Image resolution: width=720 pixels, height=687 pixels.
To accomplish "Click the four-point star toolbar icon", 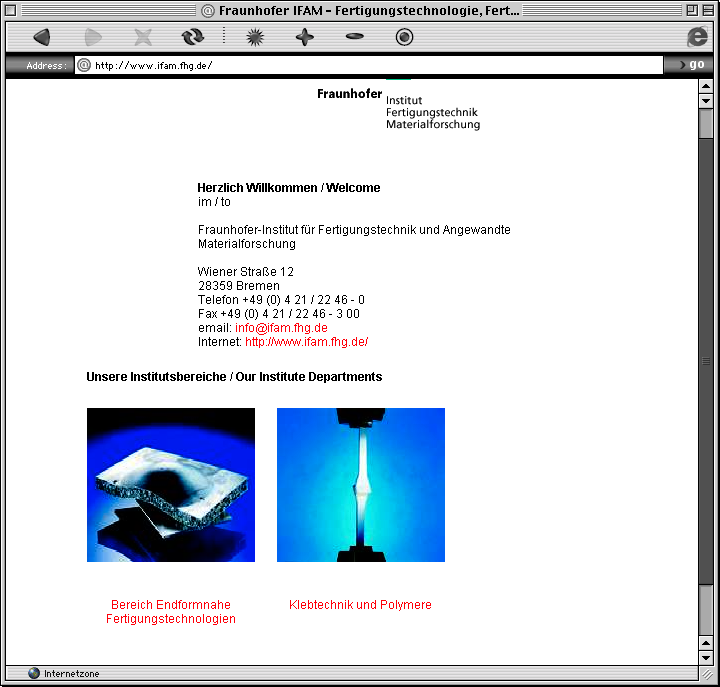I will [x=305, y=37].
